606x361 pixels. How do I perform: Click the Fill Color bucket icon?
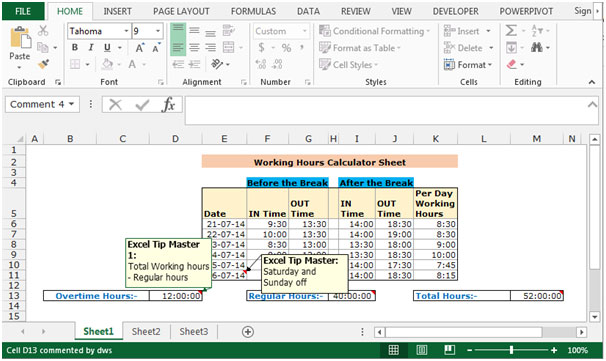(107, 64)
